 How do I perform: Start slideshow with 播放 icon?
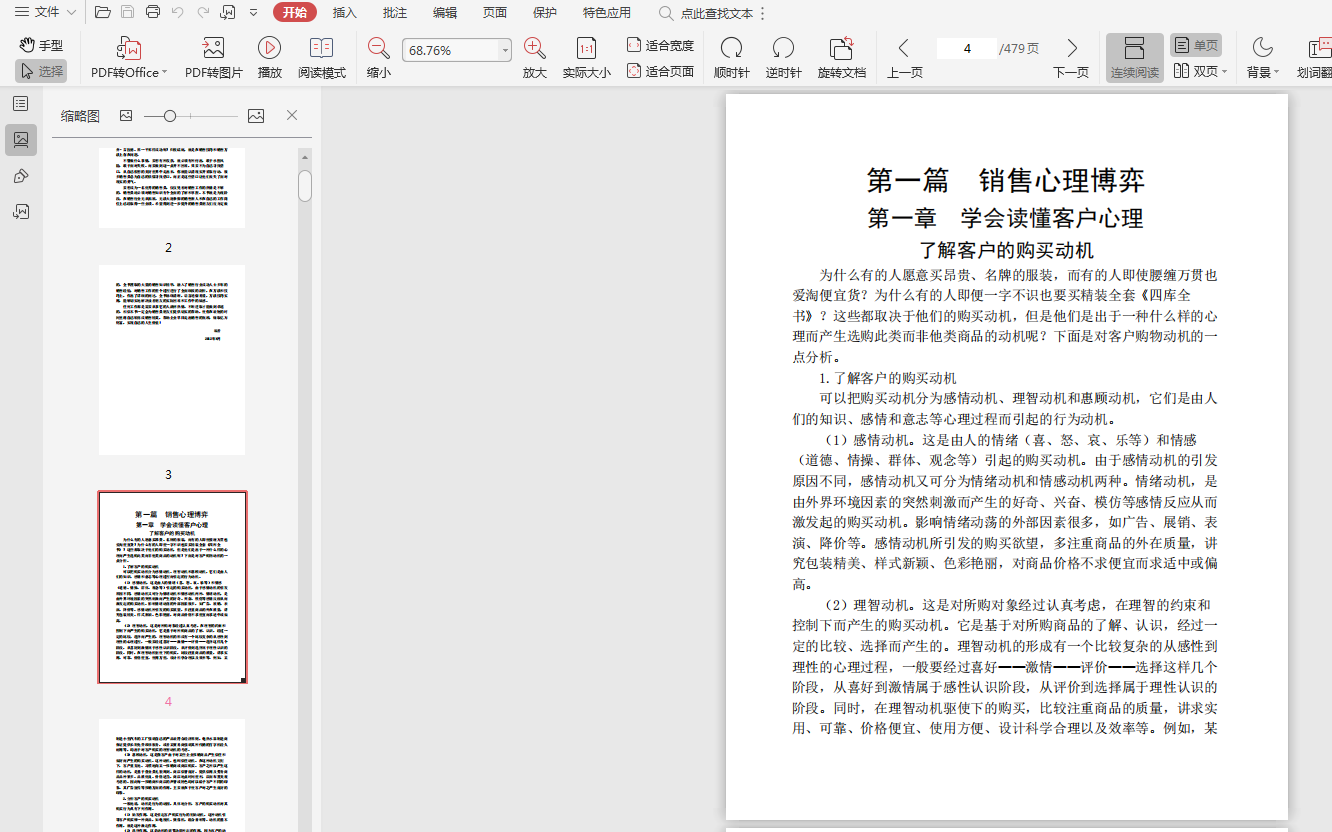click(x=269, y=48)
